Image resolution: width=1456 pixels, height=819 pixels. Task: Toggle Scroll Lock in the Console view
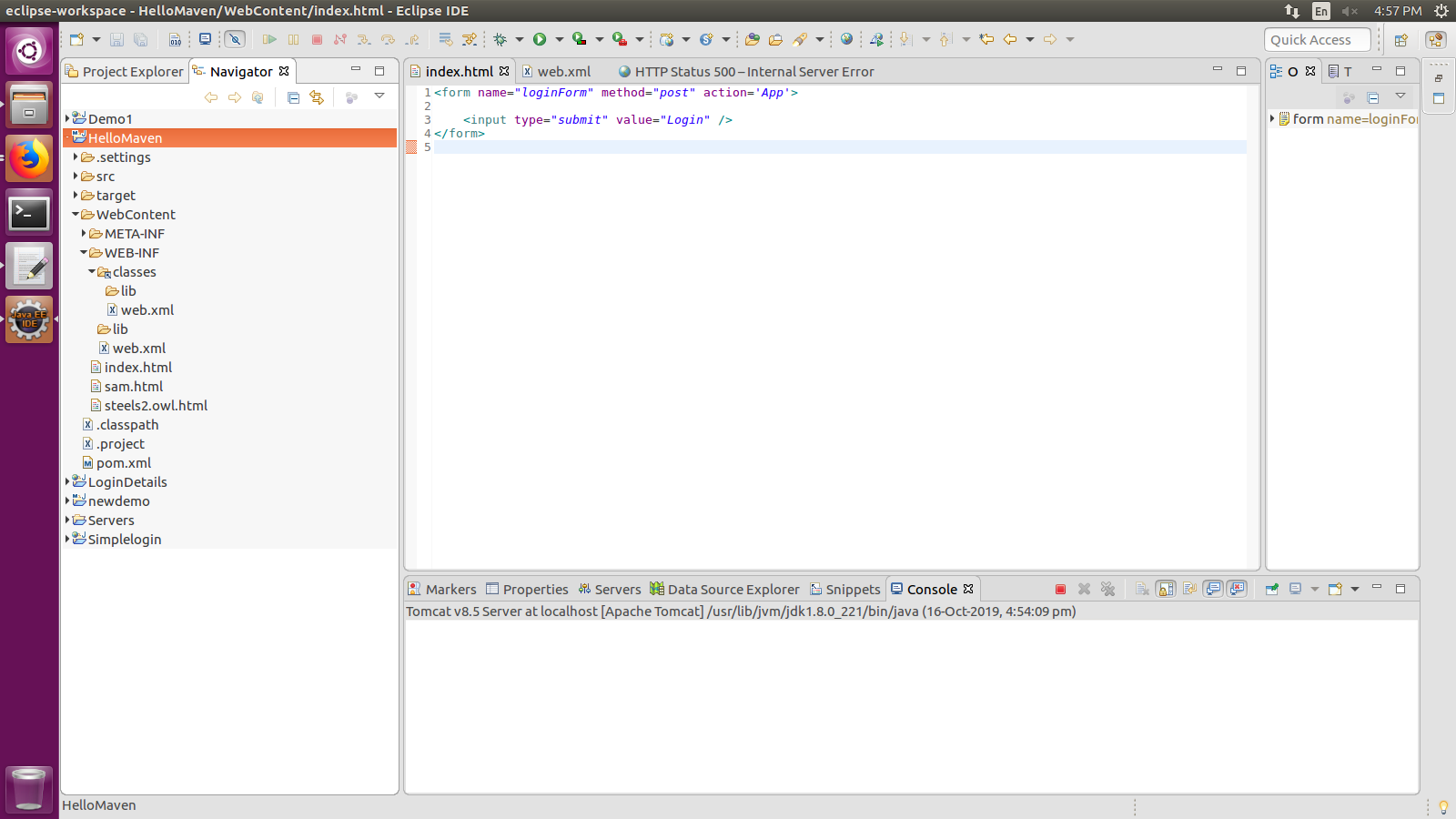(x=1166, y=589)
